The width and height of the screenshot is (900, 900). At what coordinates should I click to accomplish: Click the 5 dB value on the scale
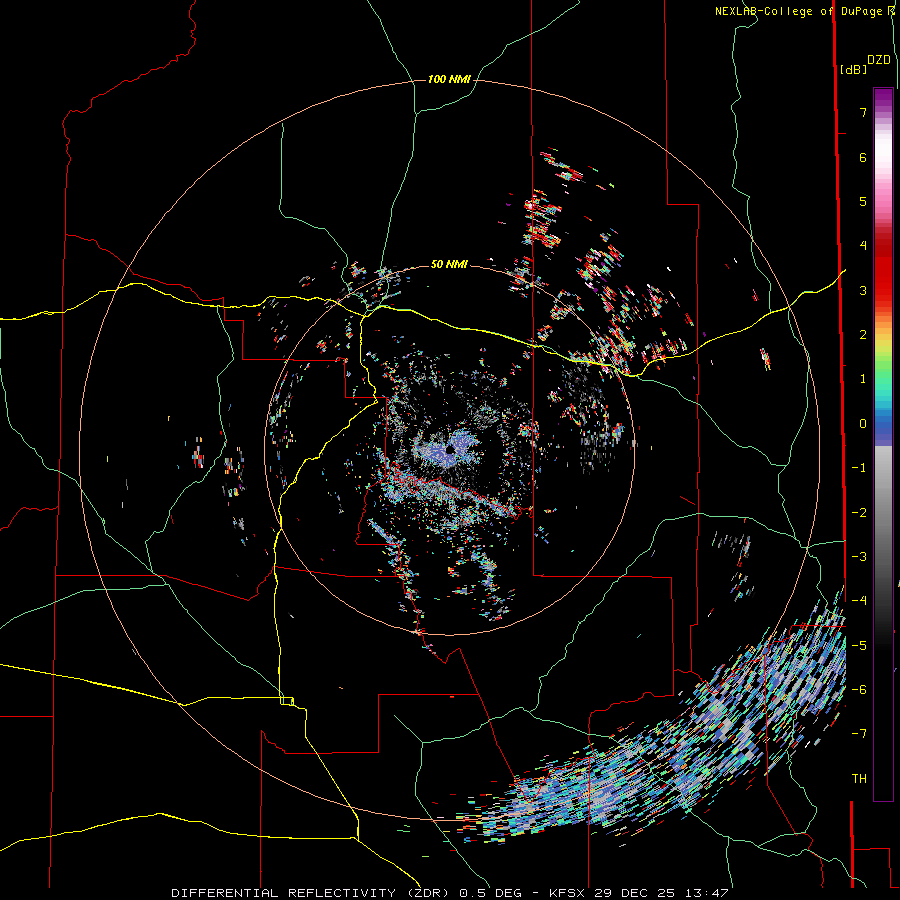863,201
